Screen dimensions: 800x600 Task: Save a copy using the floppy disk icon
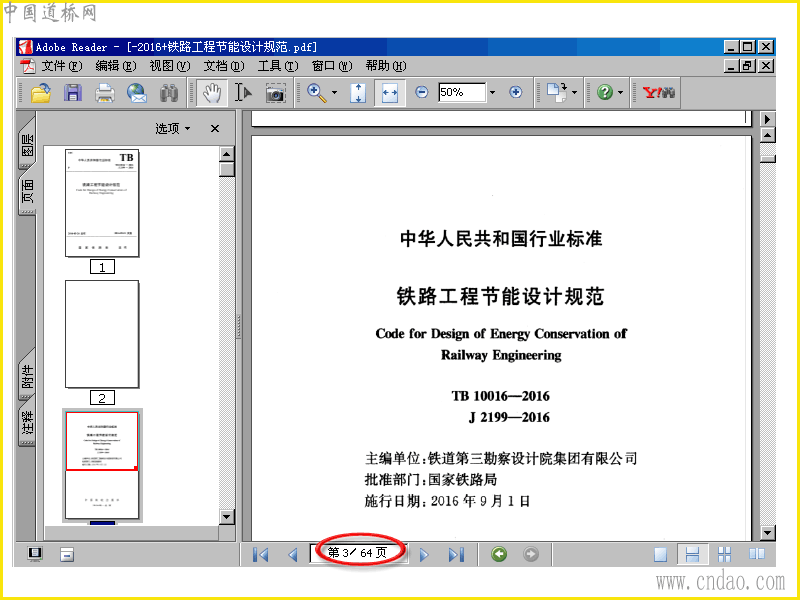coord(73,92)
